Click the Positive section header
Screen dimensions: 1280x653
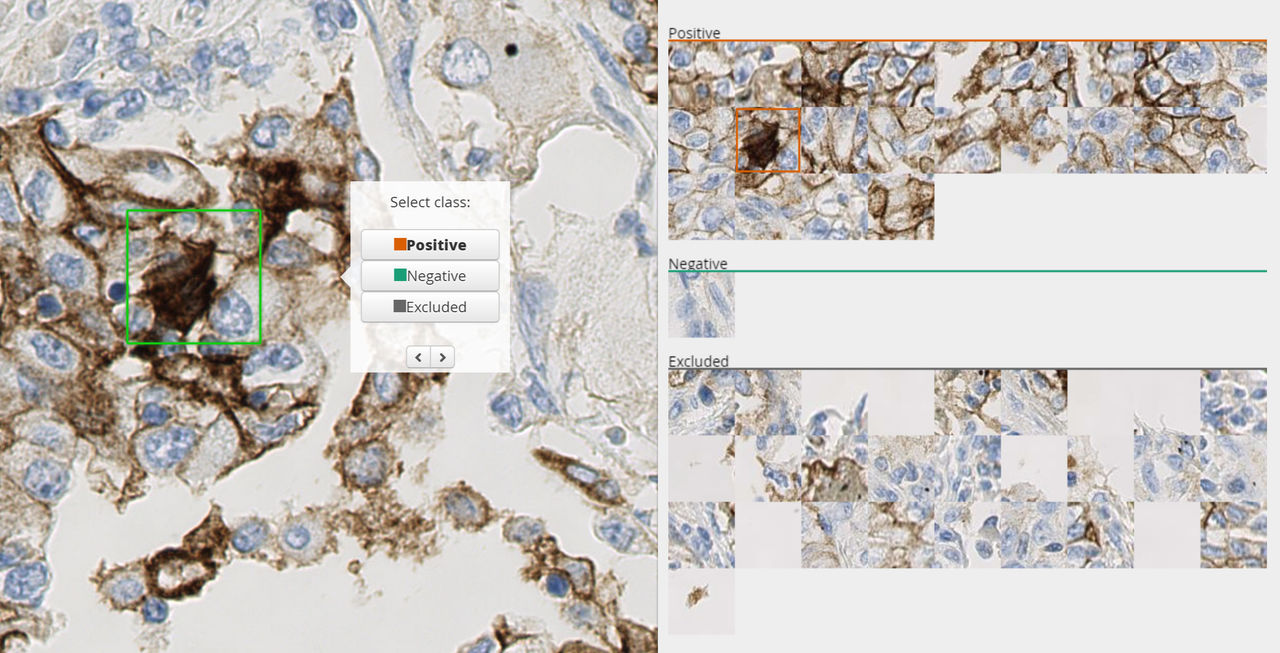(x=694, y=33)
